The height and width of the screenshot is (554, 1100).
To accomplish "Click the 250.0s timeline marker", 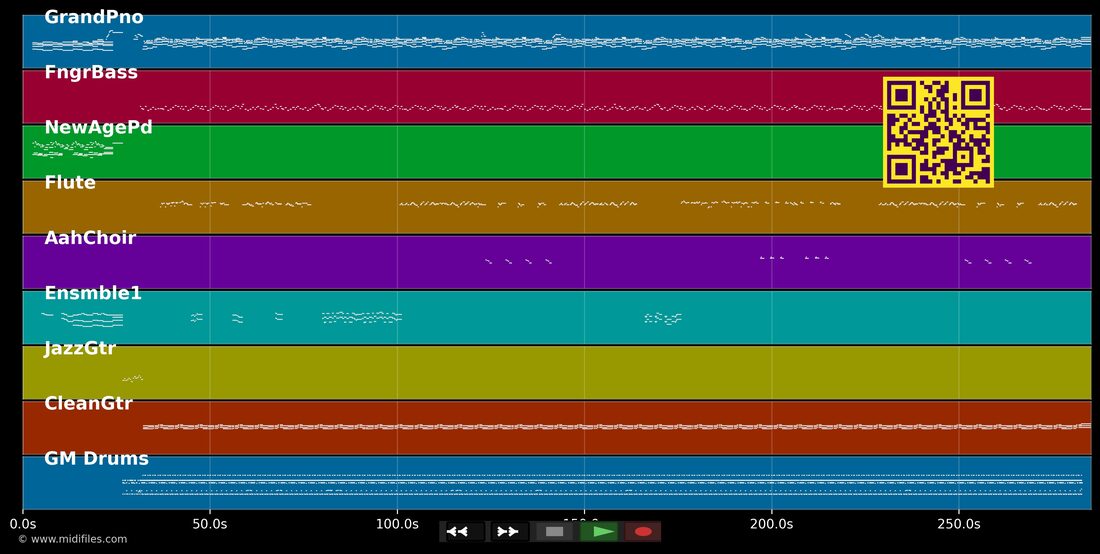I will 959,524.
